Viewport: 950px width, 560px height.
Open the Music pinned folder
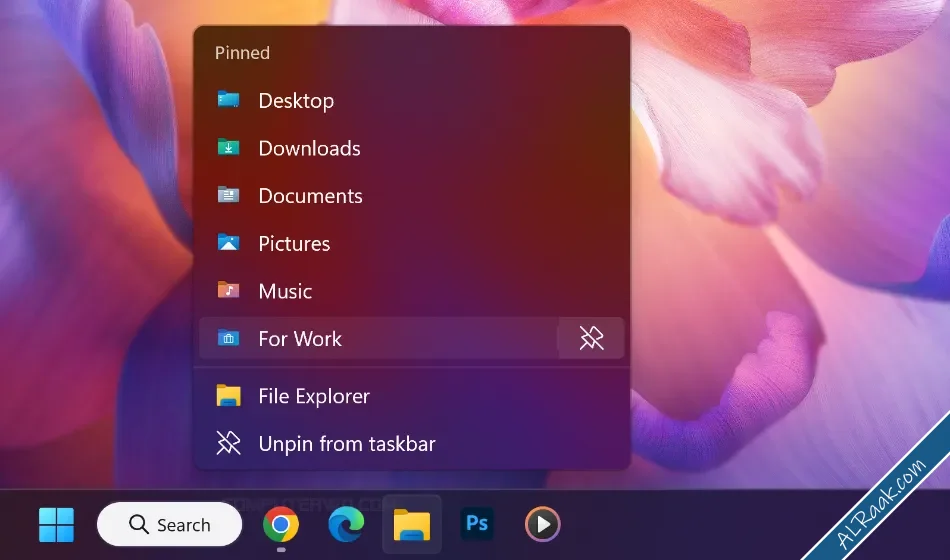[x=412, y=292]
